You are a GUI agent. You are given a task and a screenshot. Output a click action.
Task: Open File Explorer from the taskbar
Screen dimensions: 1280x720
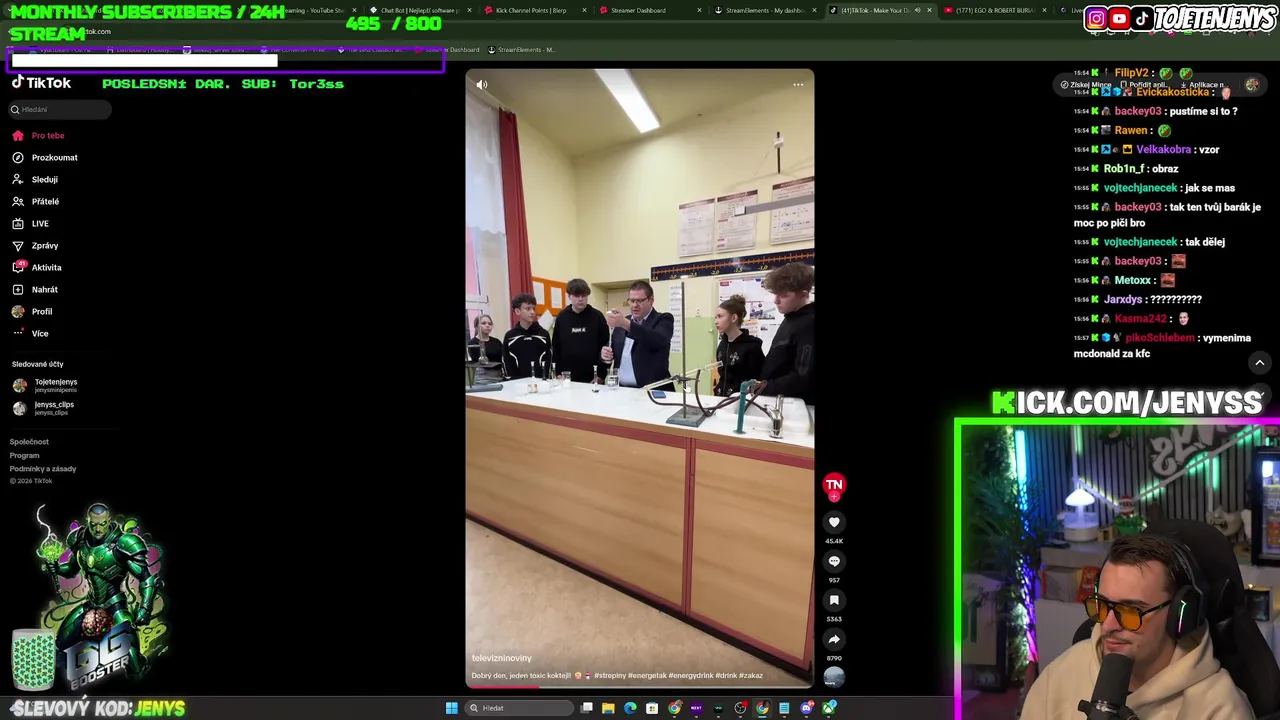[x=608, y=708]
